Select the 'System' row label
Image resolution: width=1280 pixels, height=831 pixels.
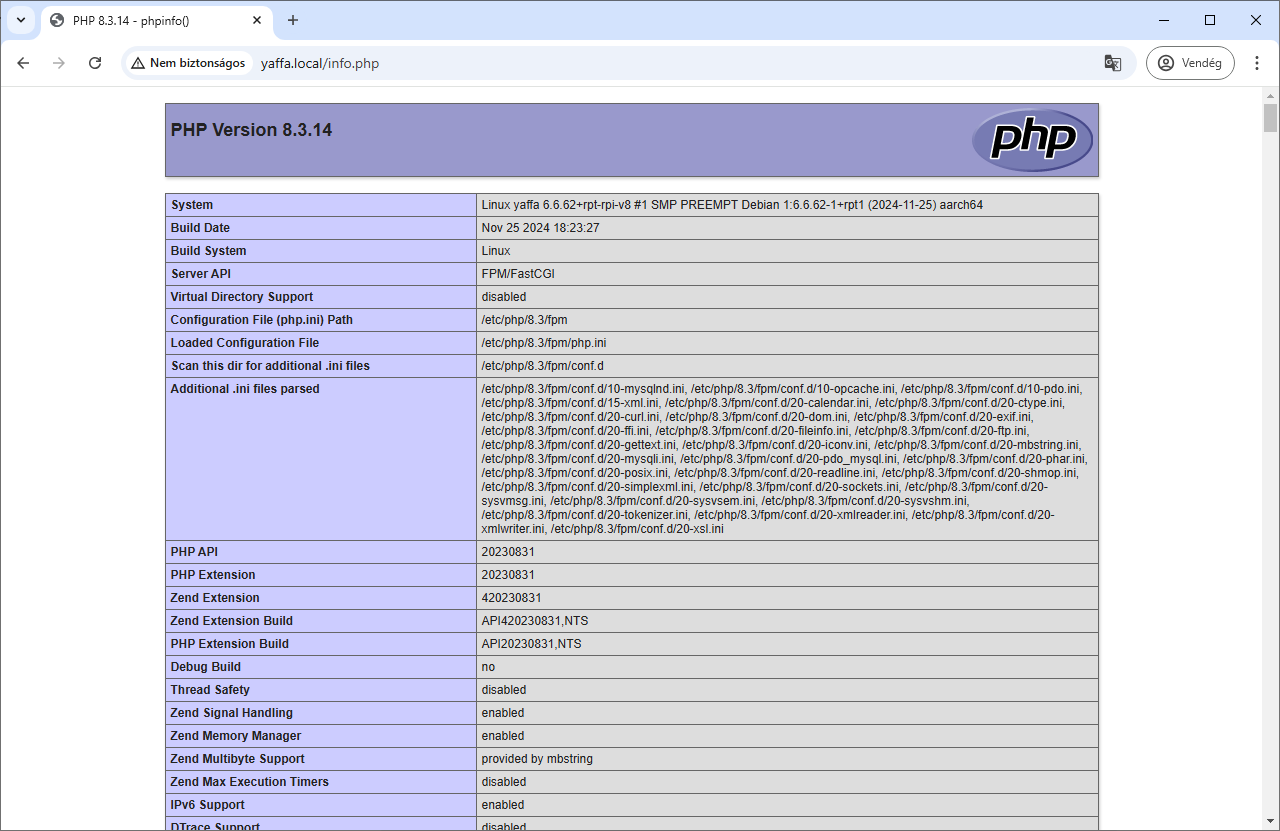point(192,205)
